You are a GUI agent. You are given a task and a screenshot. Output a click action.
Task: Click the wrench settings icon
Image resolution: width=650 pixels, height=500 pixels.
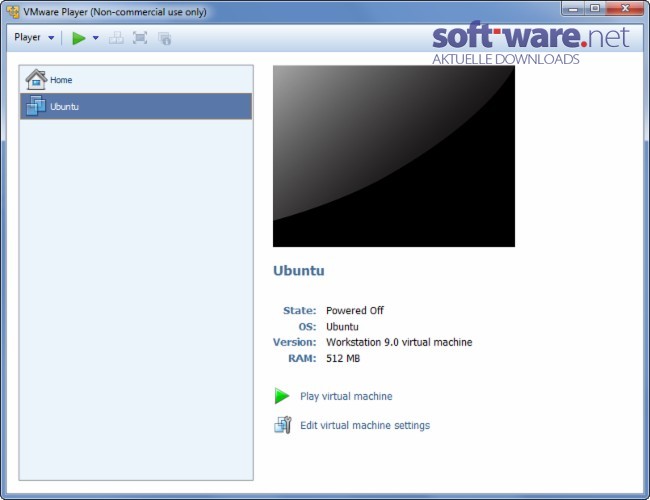click(283, 425)
